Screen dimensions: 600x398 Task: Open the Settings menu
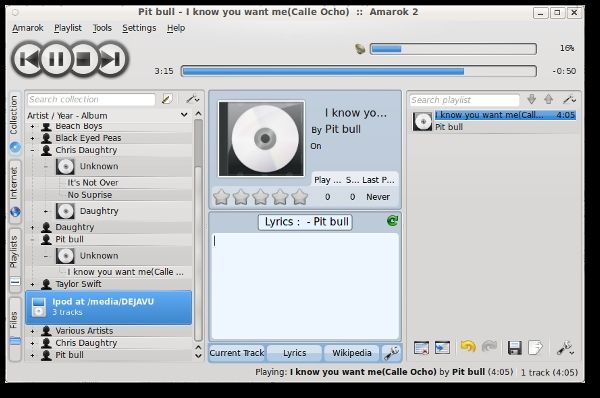(139, 28)
